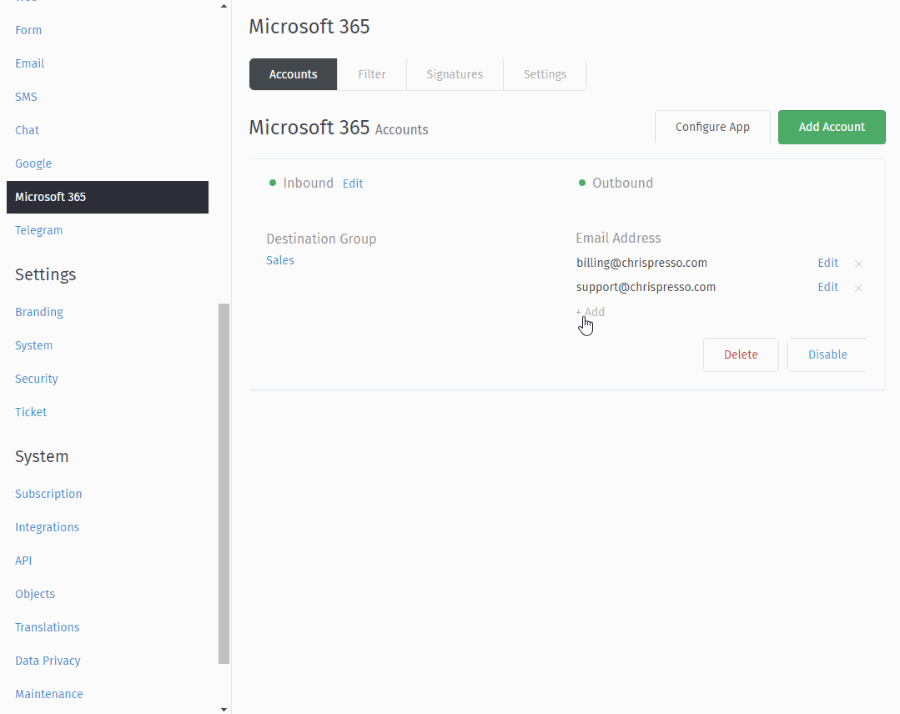This screenshot has height=714, width=900.
Task: Open Google channel in sidebar
Action: (33, 164)
